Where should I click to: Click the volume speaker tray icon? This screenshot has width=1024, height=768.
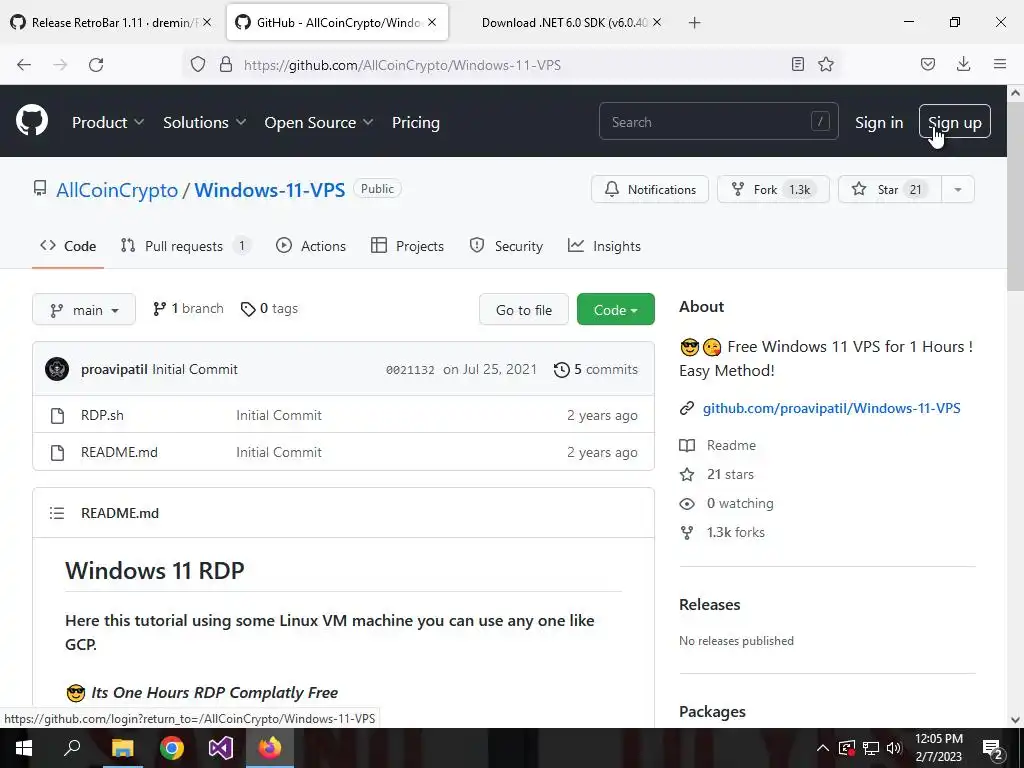click(x=894, y=748)
